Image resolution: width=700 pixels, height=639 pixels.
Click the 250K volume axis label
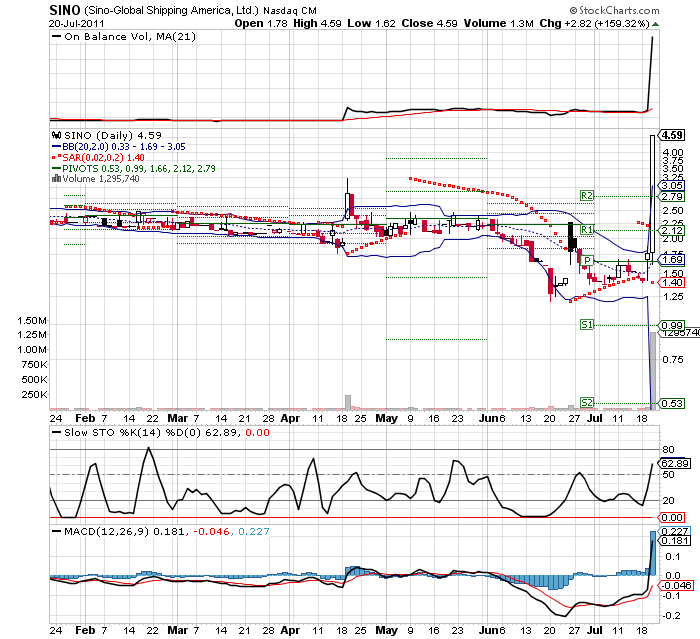click(x=34, y=394)
